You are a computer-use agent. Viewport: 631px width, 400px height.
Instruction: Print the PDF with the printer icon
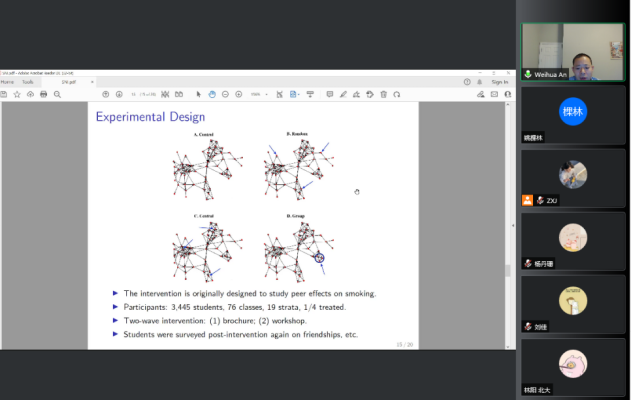click(x=43, y=94)
